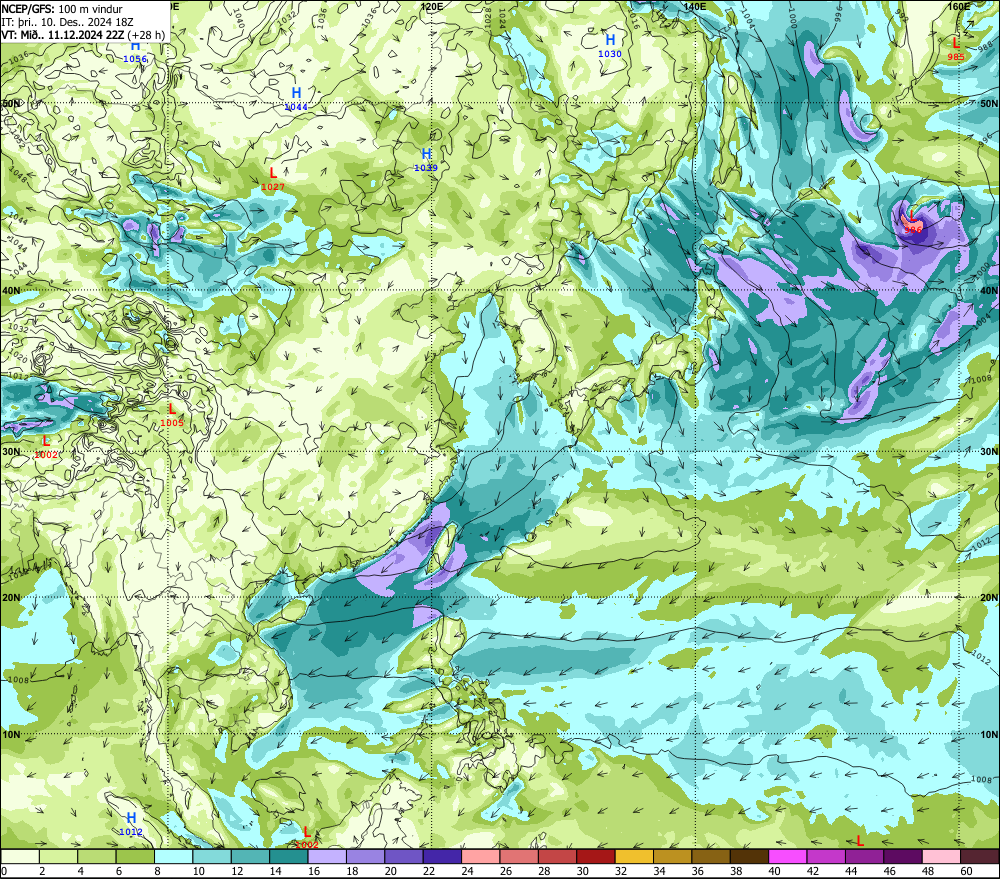Click the initial time line 'IT: þri.. 10. Des.. 2024 18Z'

(x=67, y=22)
